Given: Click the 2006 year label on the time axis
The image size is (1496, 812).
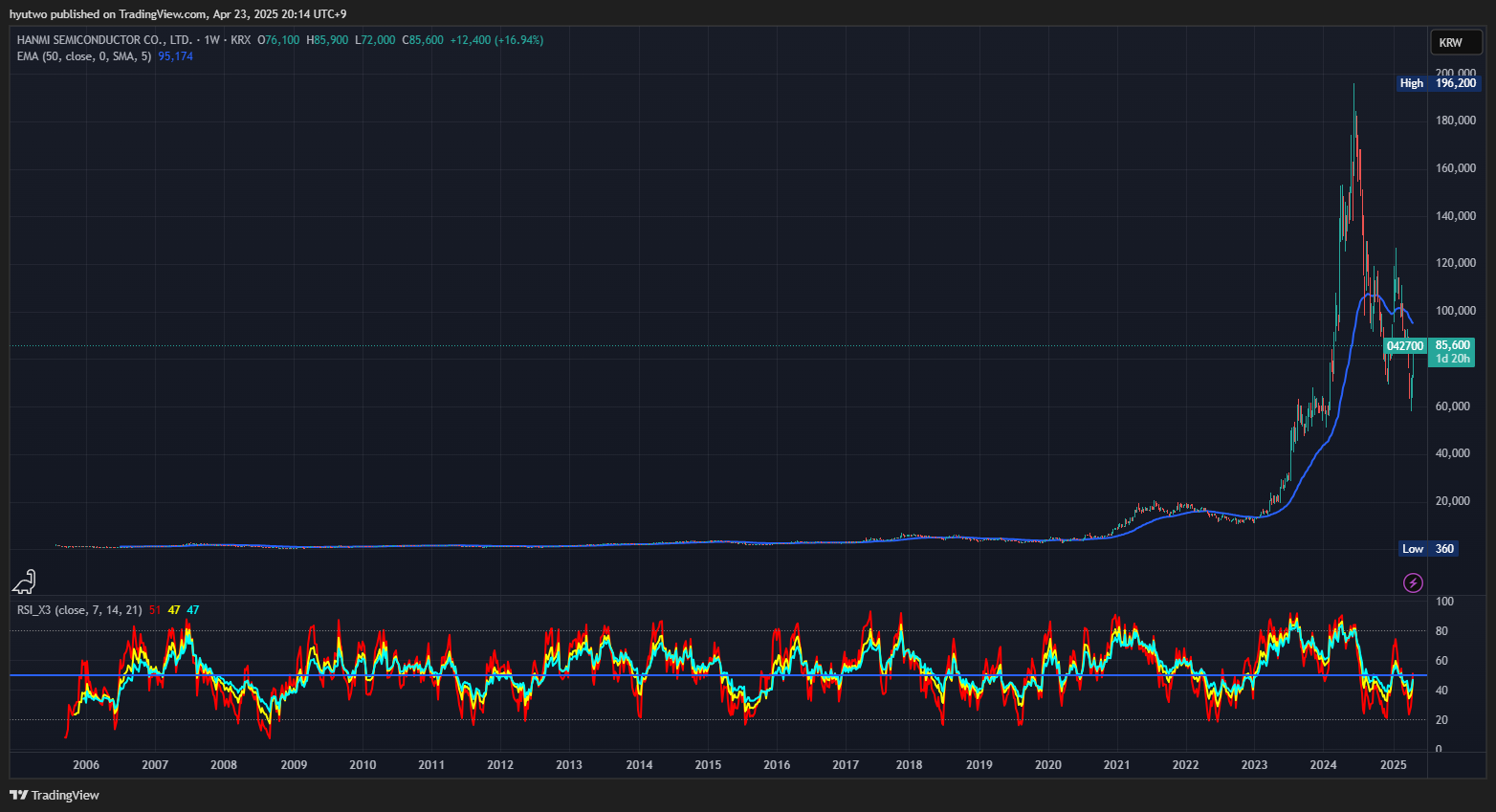Looking at the screenshot, I should (x=86, y=765).
